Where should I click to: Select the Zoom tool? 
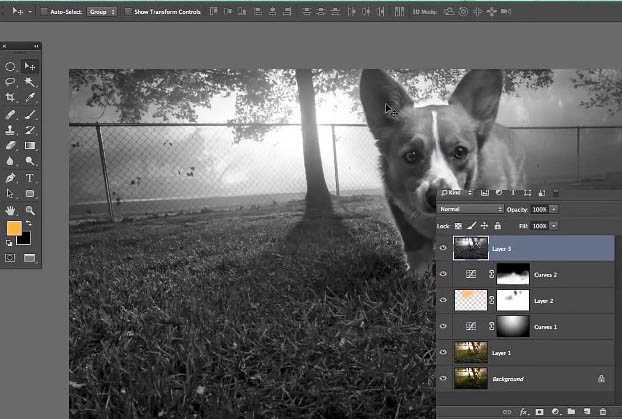pyautogui.click(x=30, y=210)
